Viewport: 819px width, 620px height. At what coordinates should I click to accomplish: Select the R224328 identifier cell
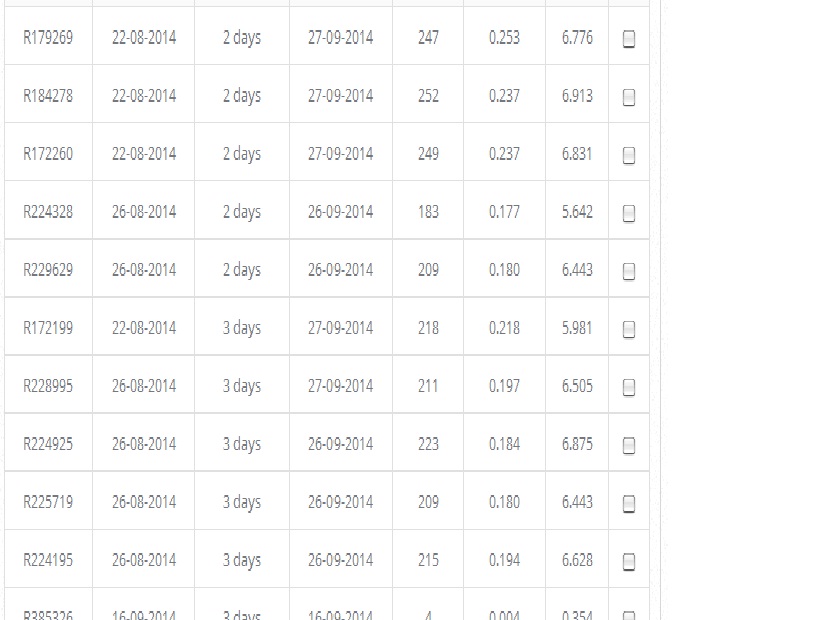(x=48, y=212)
